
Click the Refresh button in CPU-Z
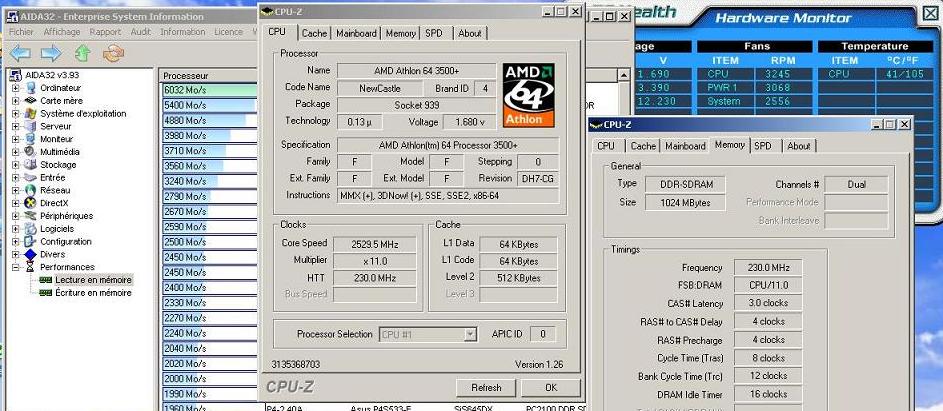click(x=486, y=387)
